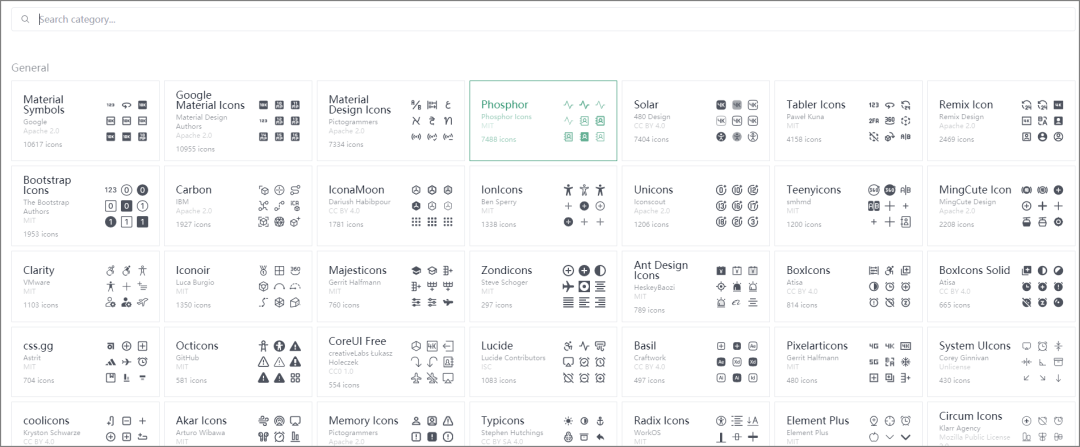Image resolution: width=1080 pixels, height=447 pixels.
Task: Click the four-squares apps icon in Octicons
Action: (295, 377)
